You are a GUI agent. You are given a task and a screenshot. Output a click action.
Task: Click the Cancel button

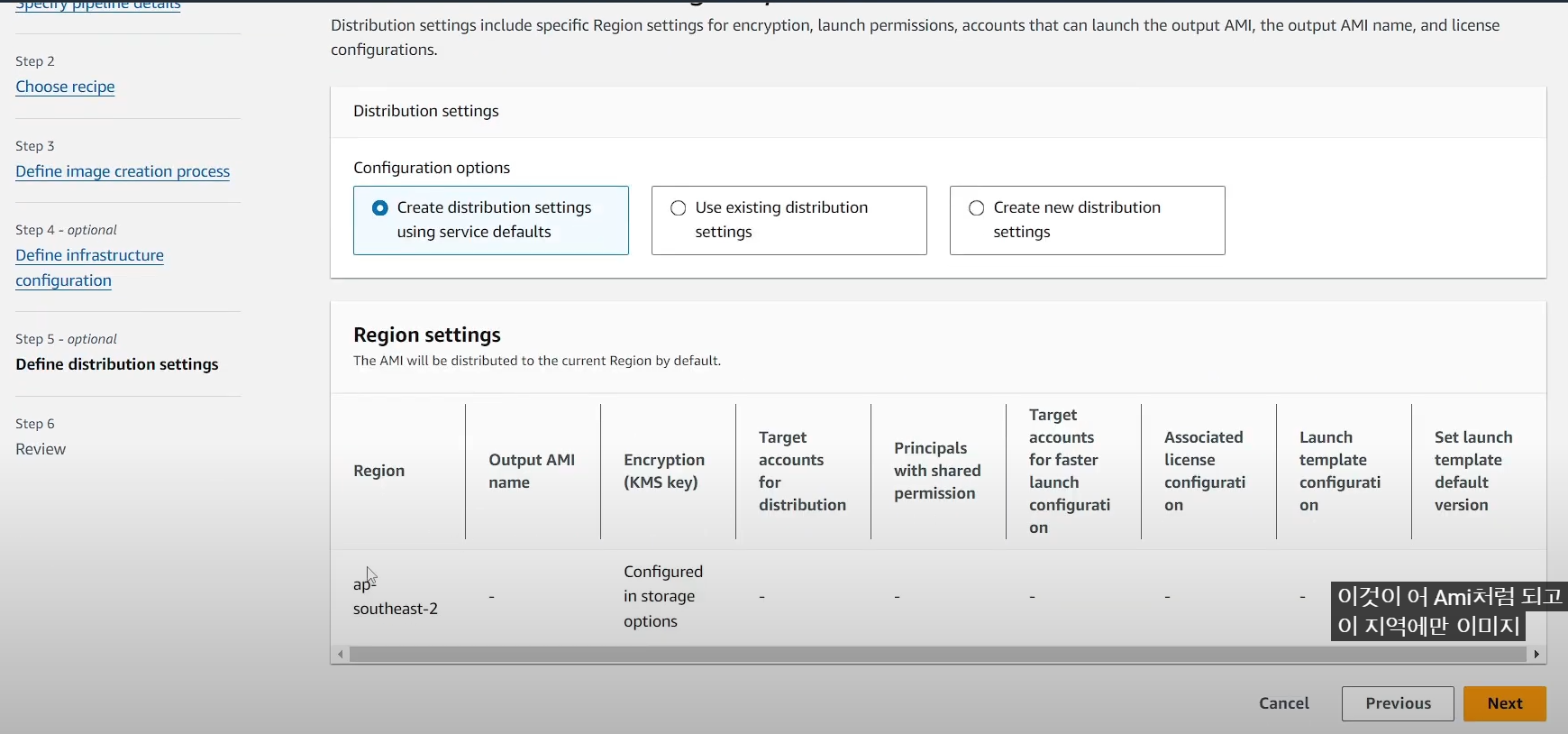(1284, 703)
